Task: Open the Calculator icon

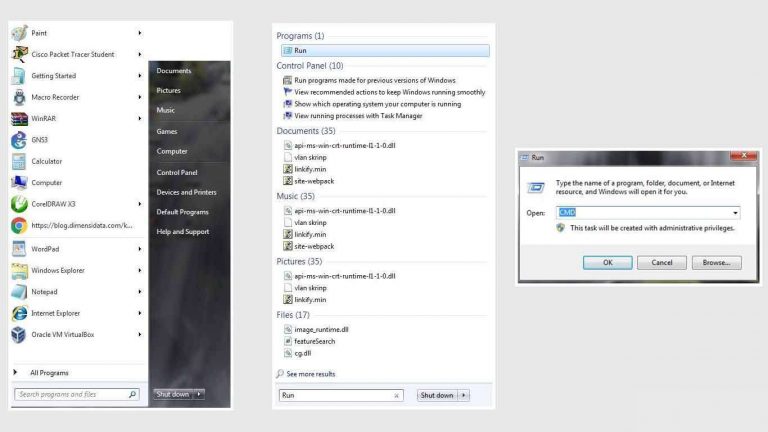Action: point(19,161)
